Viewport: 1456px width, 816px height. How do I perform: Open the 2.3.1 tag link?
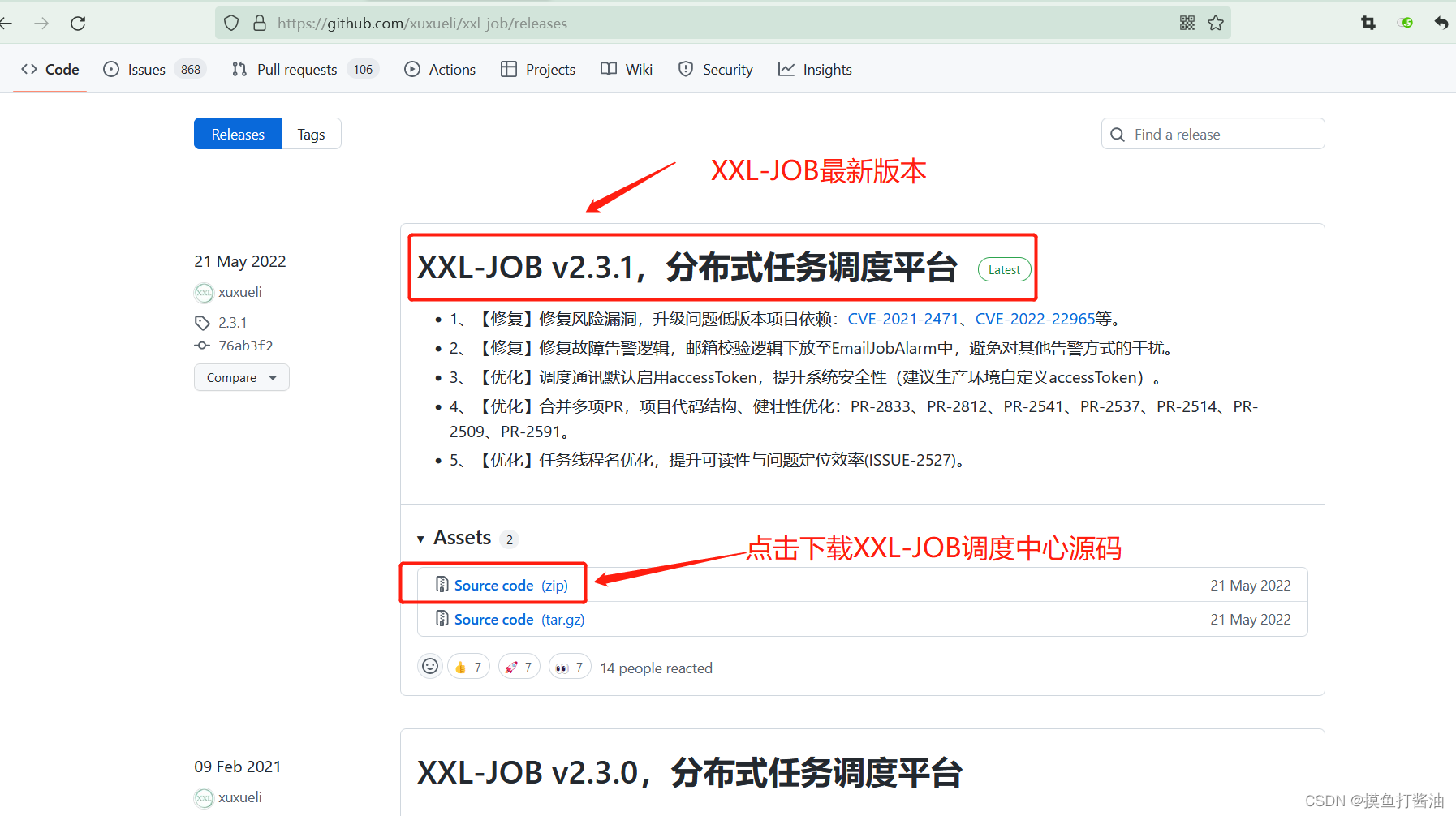click(x=232, y=323)
